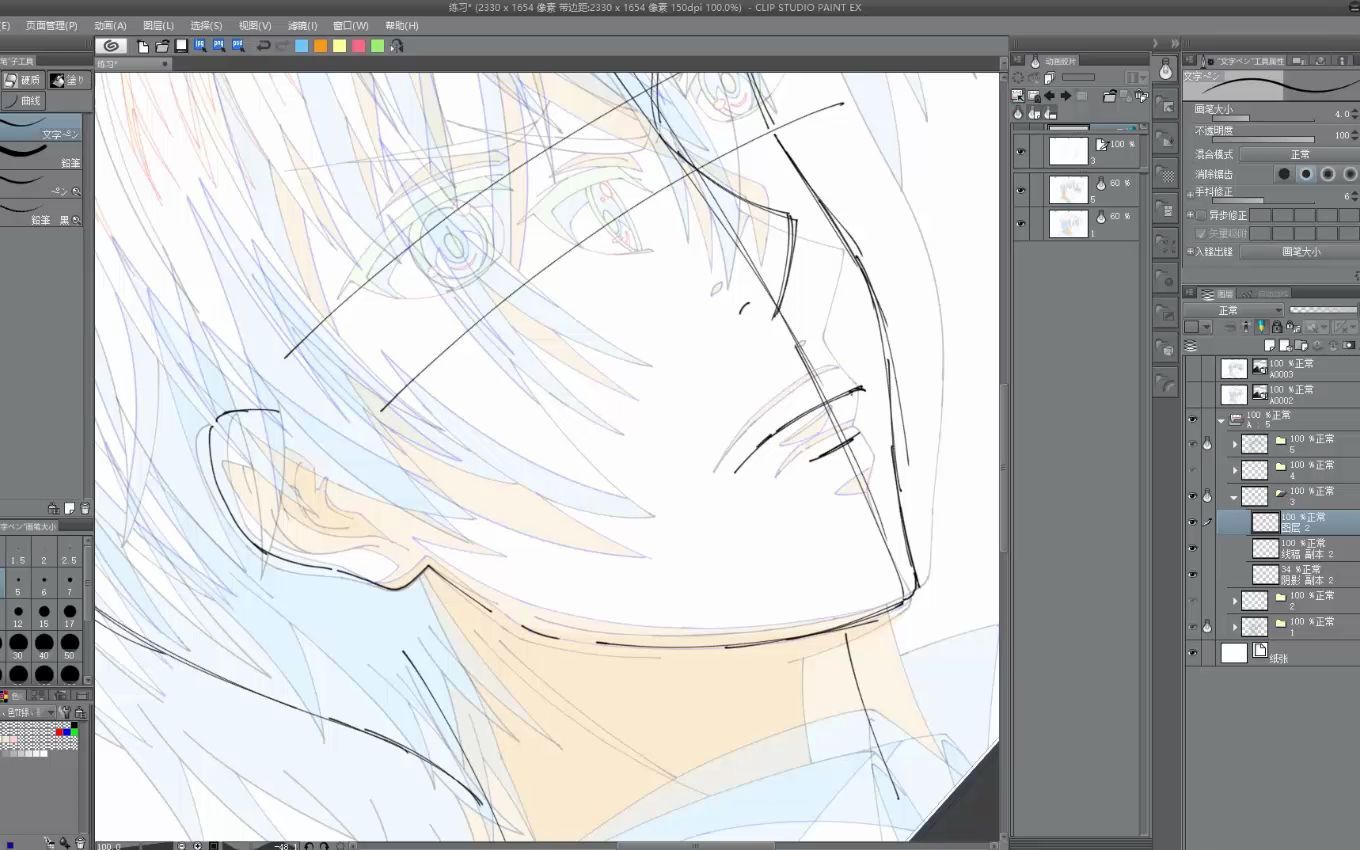The image size is (1360, 850).
Task: Adjust the 画笔大小 brush size slider
Action: pos(1265,118)
